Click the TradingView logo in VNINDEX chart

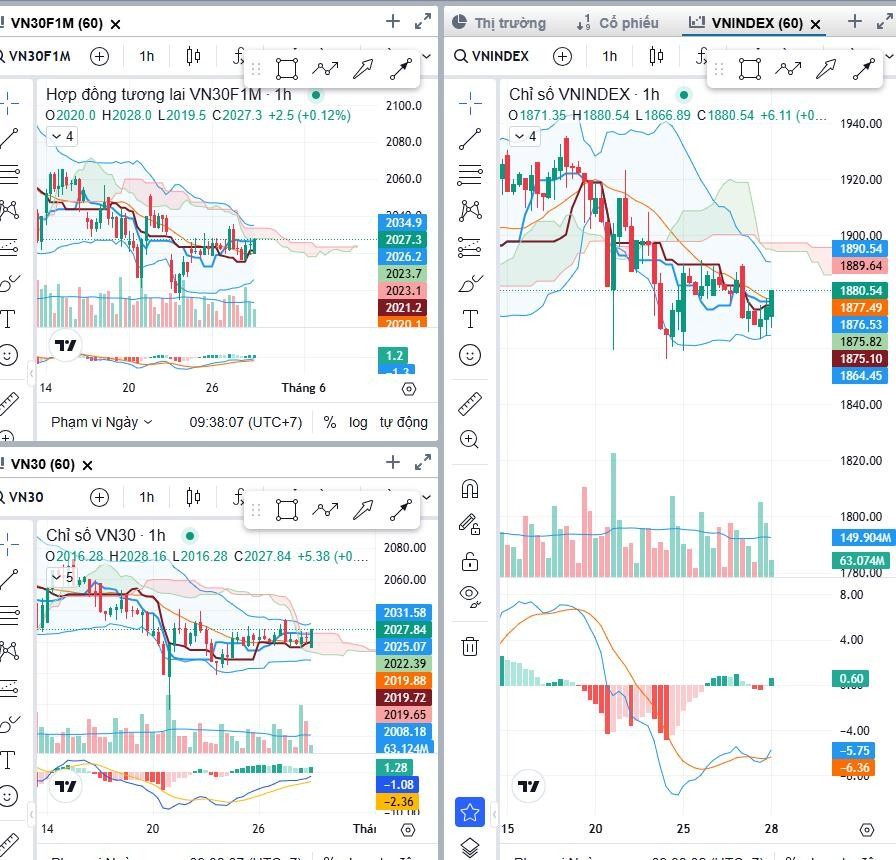[528, 787]
